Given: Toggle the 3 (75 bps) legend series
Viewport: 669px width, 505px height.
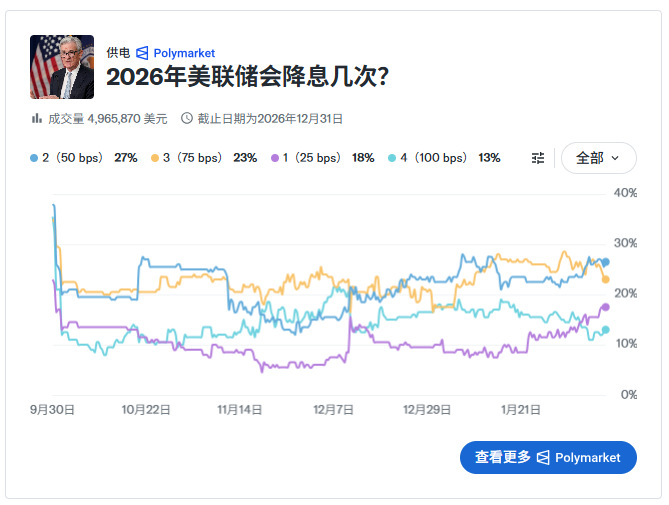Looking at the screenshot, I should [203, 158].
